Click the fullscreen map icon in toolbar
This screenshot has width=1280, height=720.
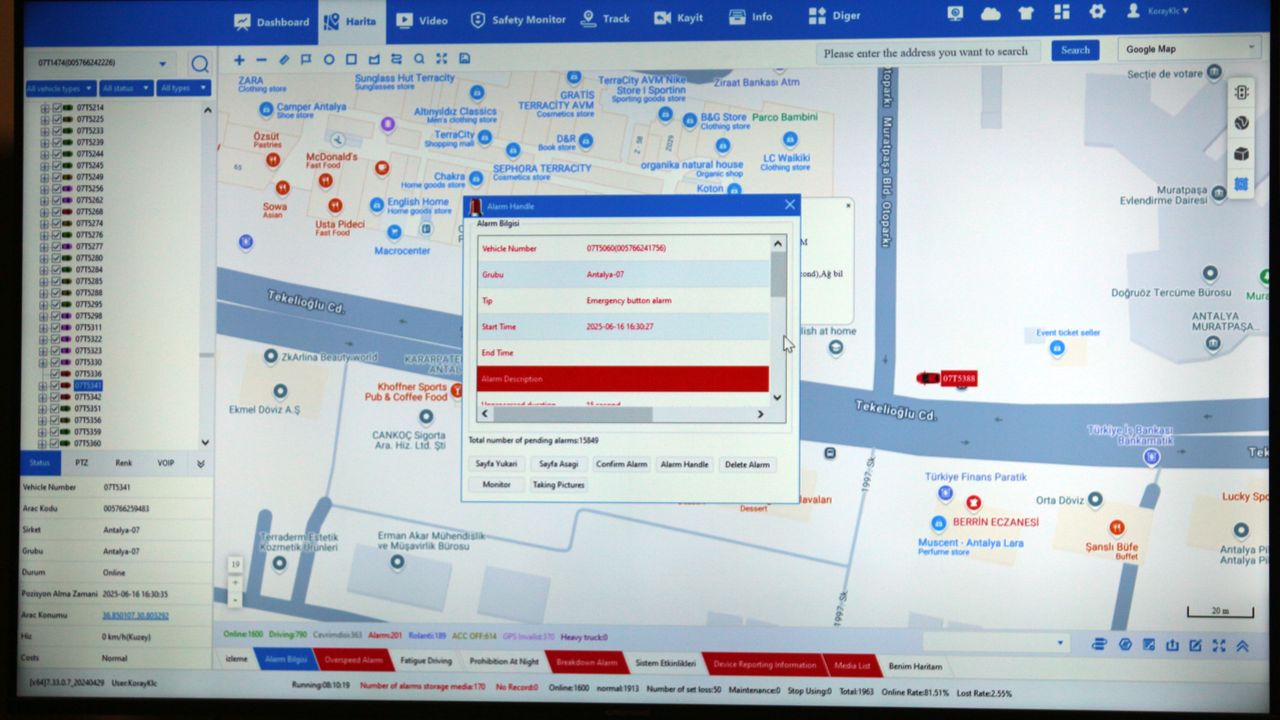(441, 60)
